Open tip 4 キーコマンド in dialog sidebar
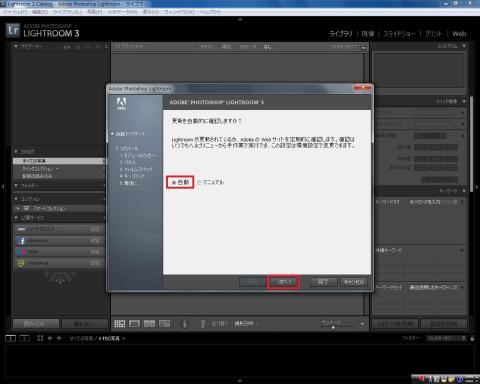This screenshot has height=384, width=480. coord(133,176)
